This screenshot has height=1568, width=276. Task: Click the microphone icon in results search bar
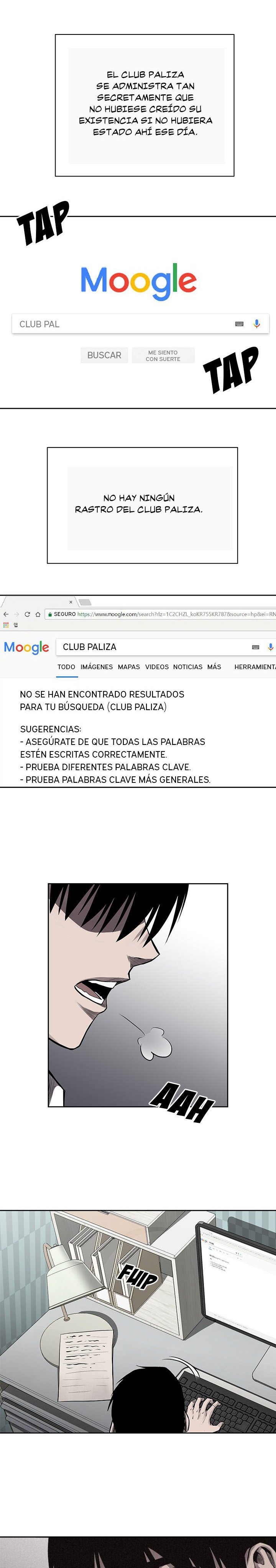[271, 647]
